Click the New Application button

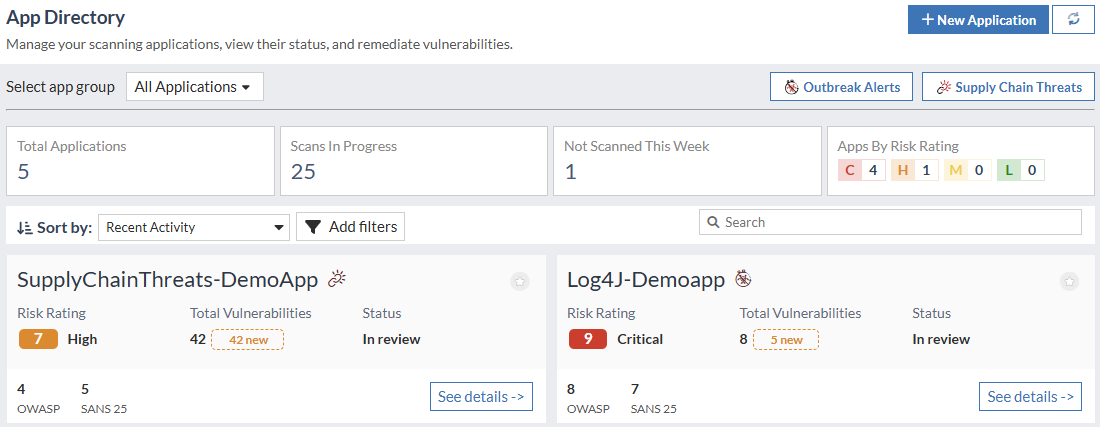click(979, 20)
